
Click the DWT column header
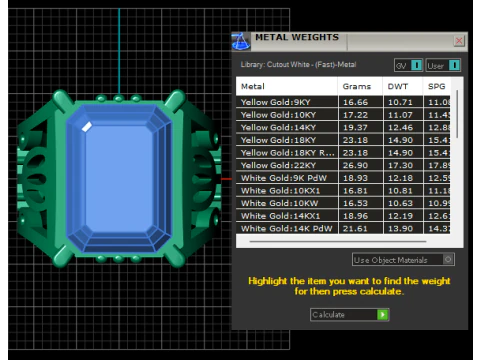(x=403, y=86)
